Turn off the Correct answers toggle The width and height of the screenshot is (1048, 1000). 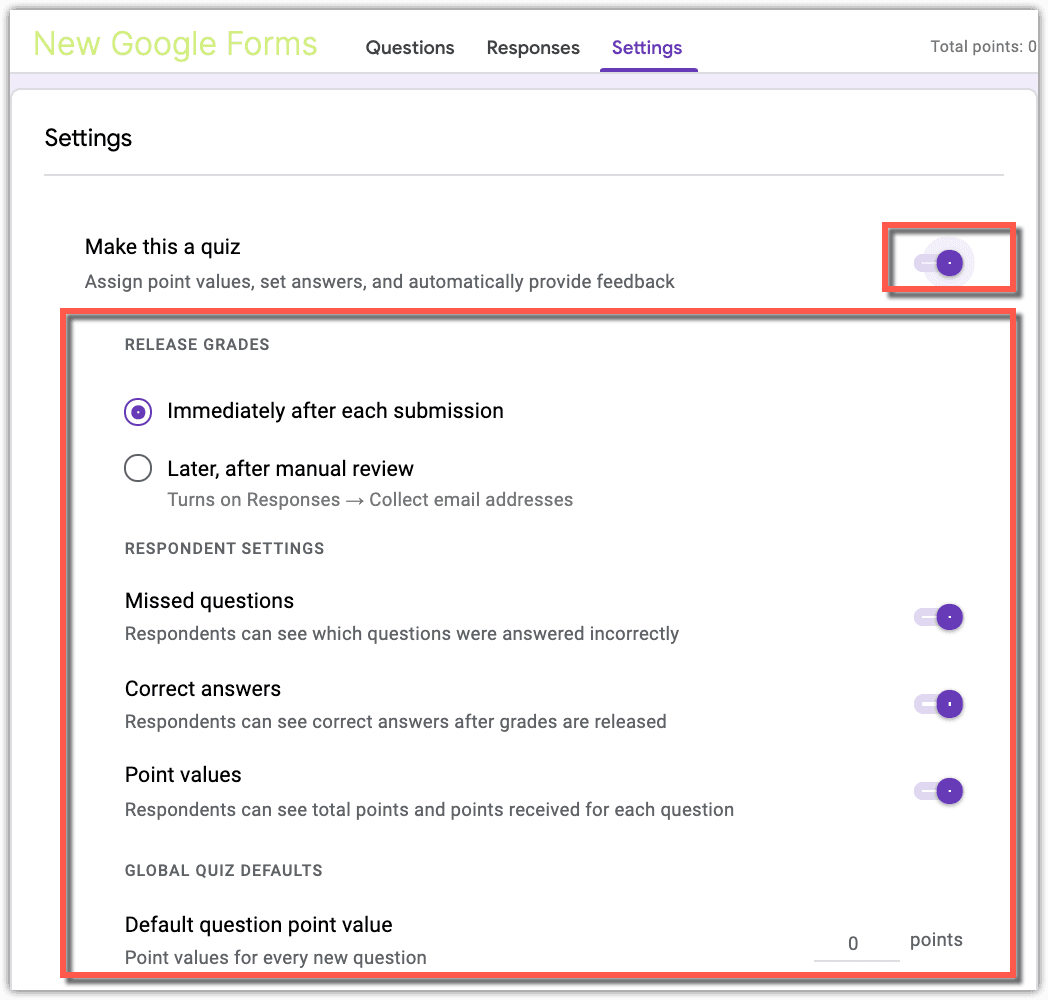pyautogui.click(x=939, y=704)
